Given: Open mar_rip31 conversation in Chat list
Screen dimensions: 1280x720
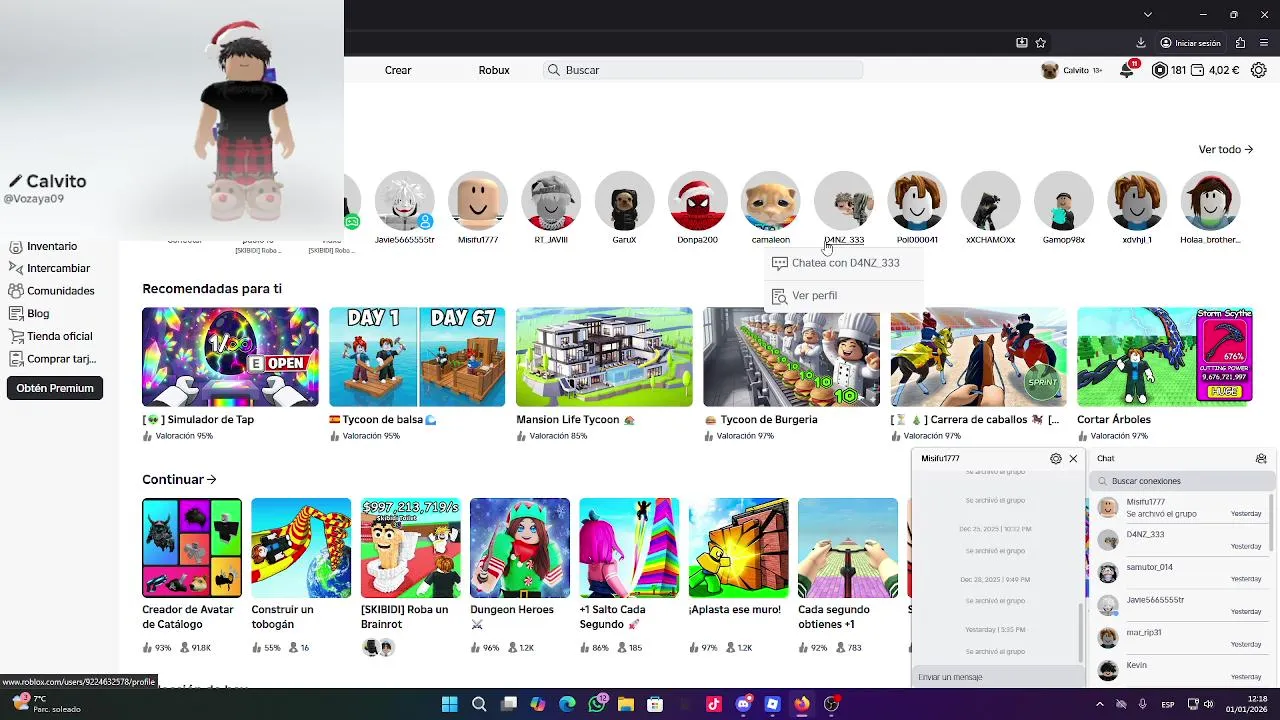Looking at the screenshot, I should [1180, 637].
